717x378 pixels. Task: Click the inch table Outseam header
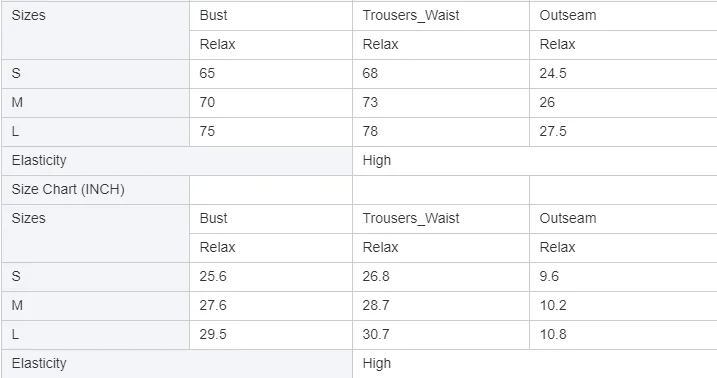(x=623, y=218)
